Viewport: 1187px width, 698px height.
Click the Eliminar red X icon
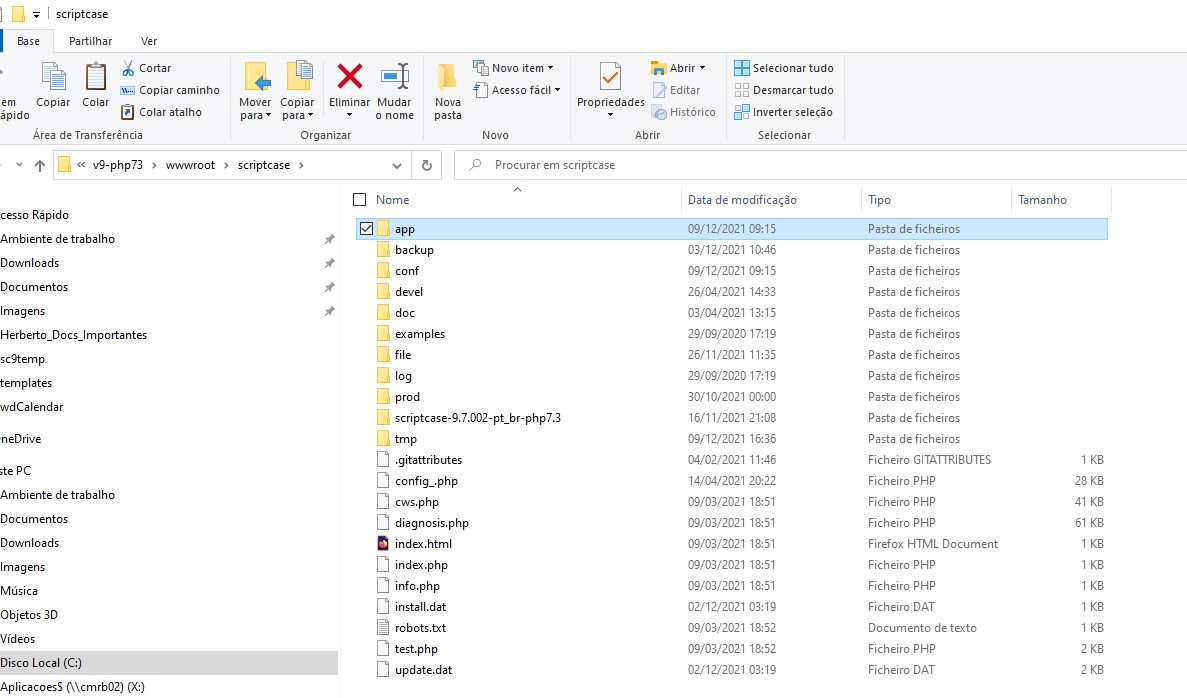(x=350, y=76)
